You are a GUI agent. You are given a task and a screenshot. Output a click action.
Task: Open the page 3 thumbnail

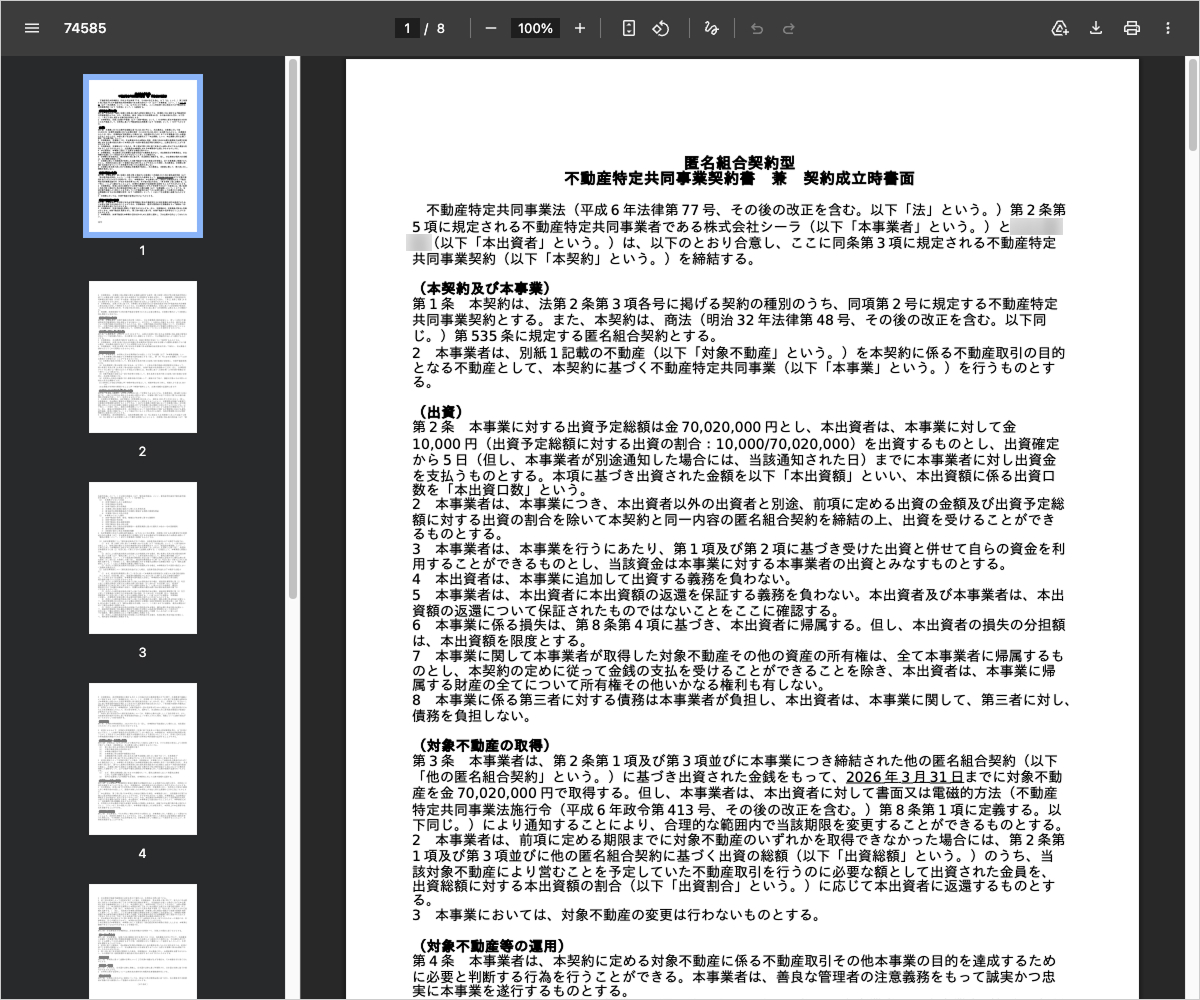tap(142, 558)
